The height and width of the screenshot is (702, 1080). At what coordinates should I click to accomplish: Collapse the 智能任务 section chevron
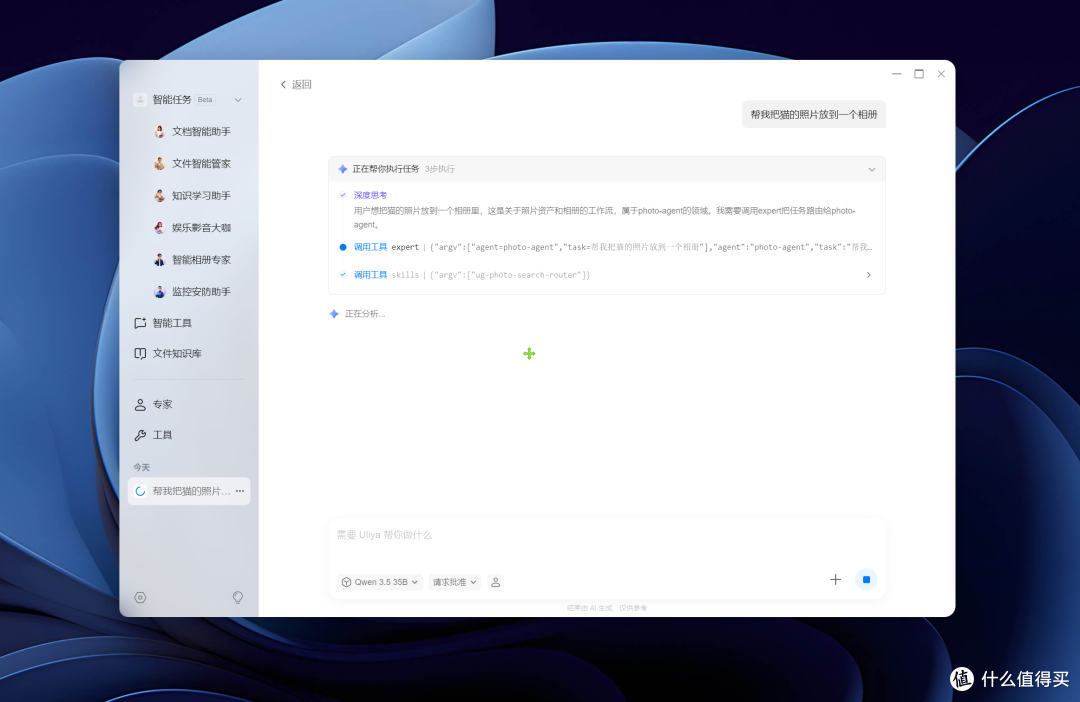(x=238, y=100)
